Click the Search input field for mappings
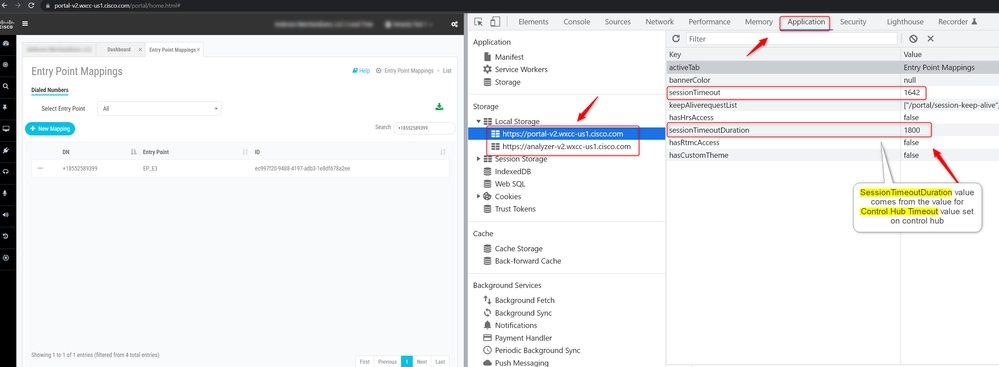 click(424, 128)
